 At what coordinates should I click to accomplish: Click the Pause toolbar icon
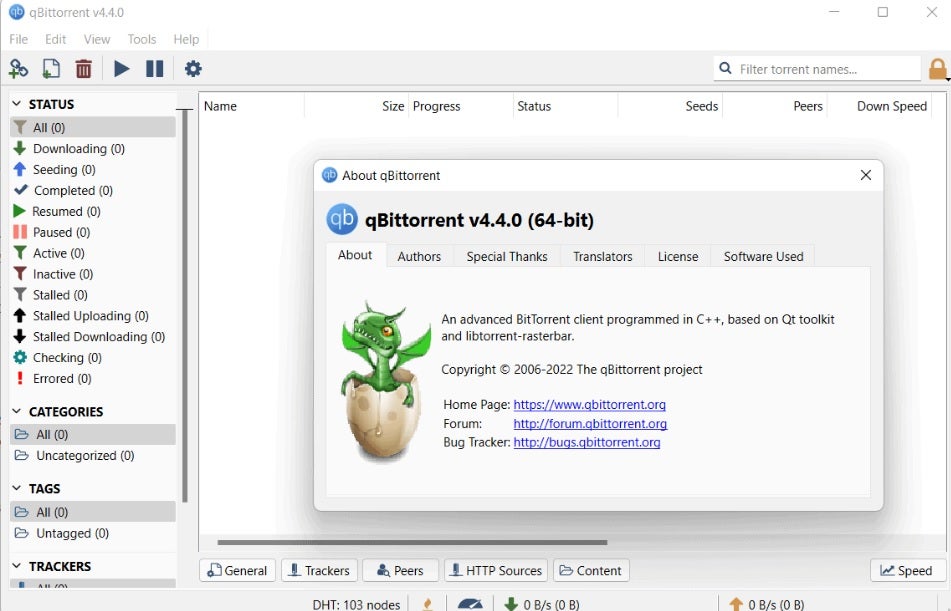pos(154,69)
